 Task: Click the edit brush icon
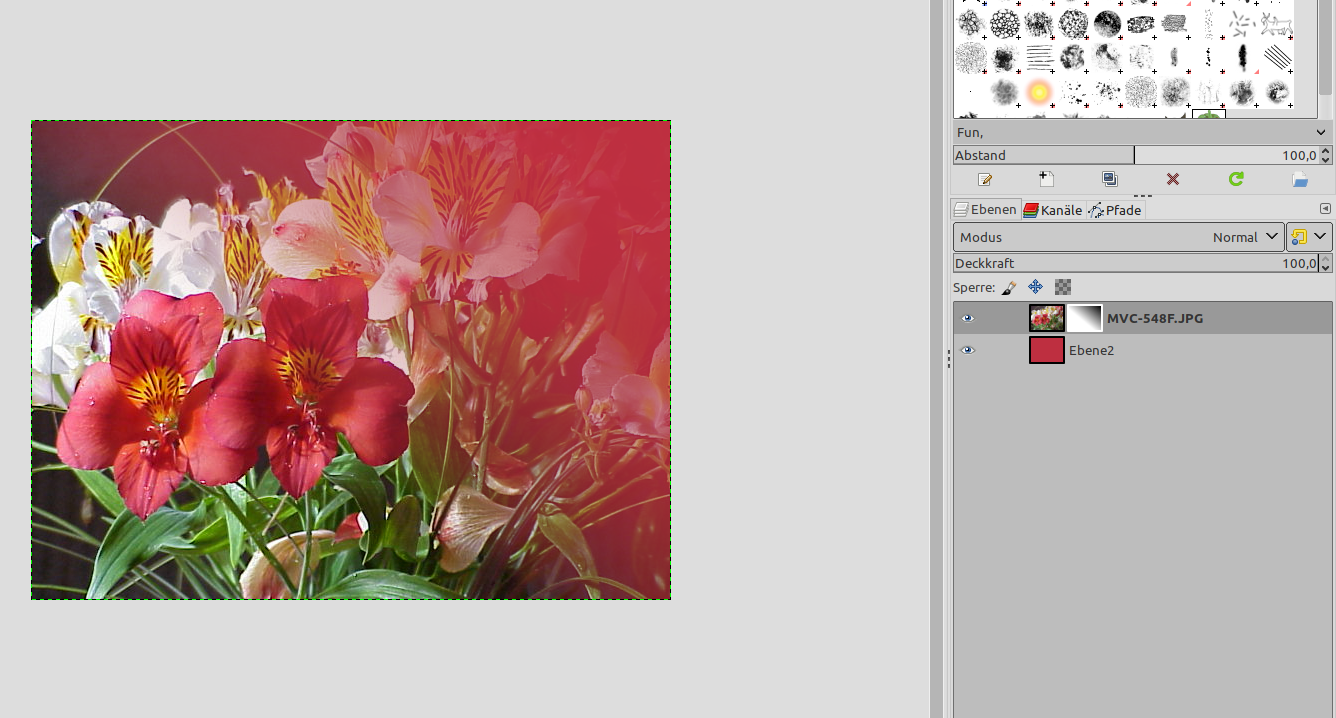tap(985, 179)
